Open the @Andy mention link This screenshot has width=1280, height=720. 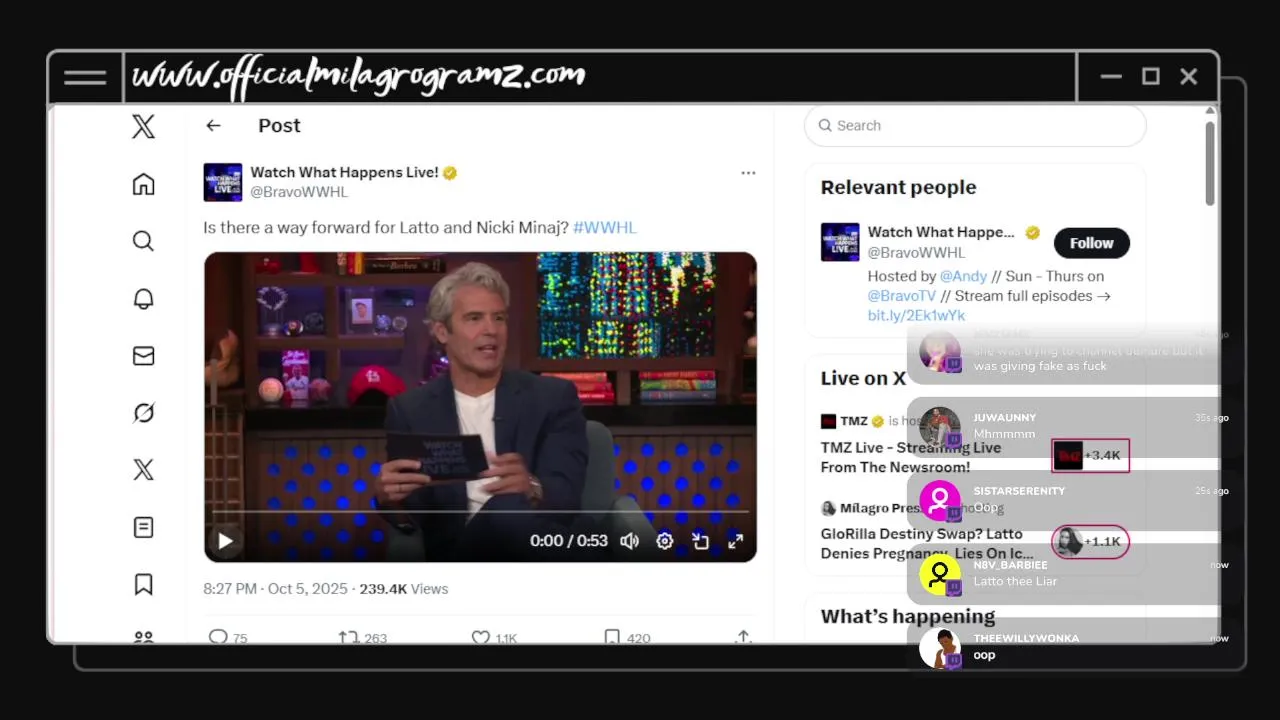point(963,276)
